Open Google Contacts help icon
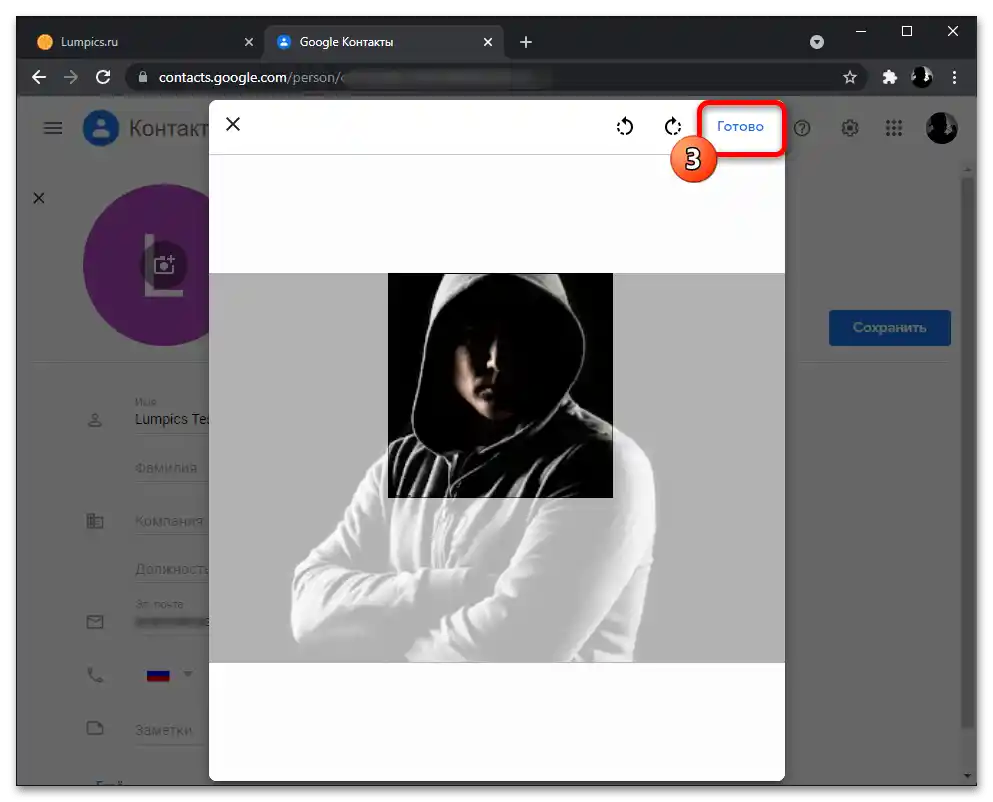Viewport: 993px width, 802px height. tap(802, 128)
